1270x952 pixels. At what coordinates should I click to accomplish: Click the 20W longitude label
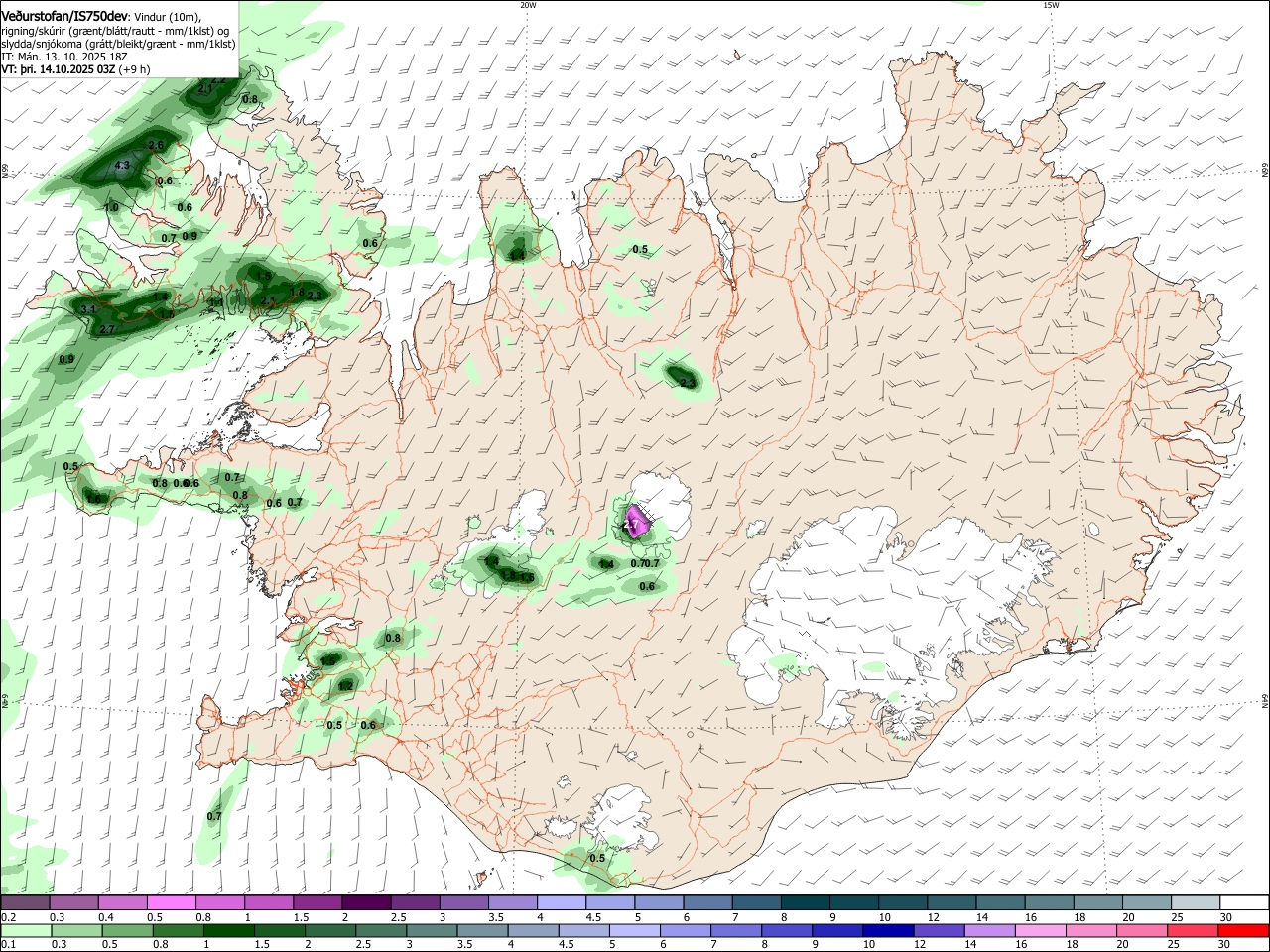528,5
